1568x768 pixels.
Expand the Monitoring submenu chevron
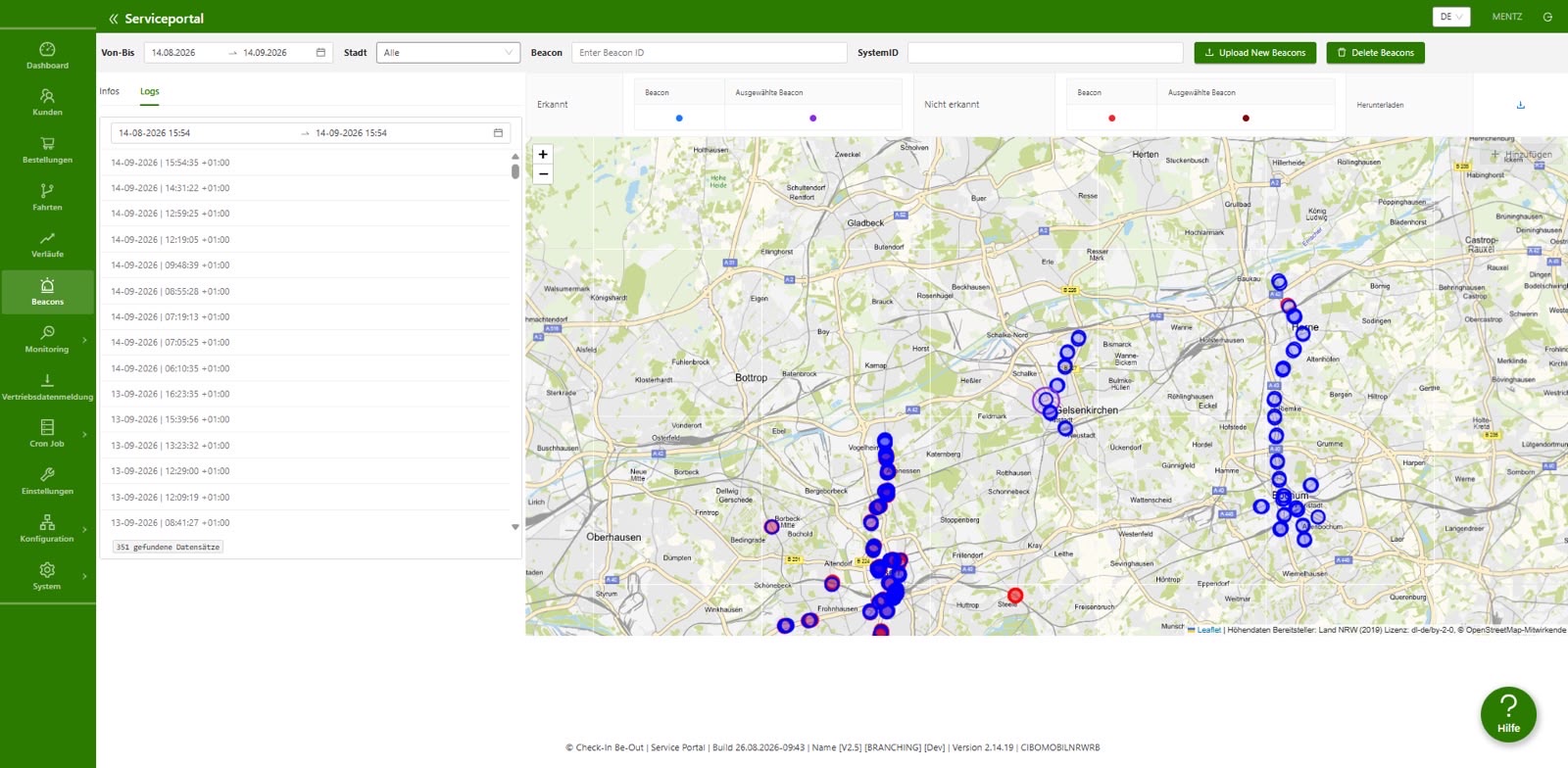point(85,340)
